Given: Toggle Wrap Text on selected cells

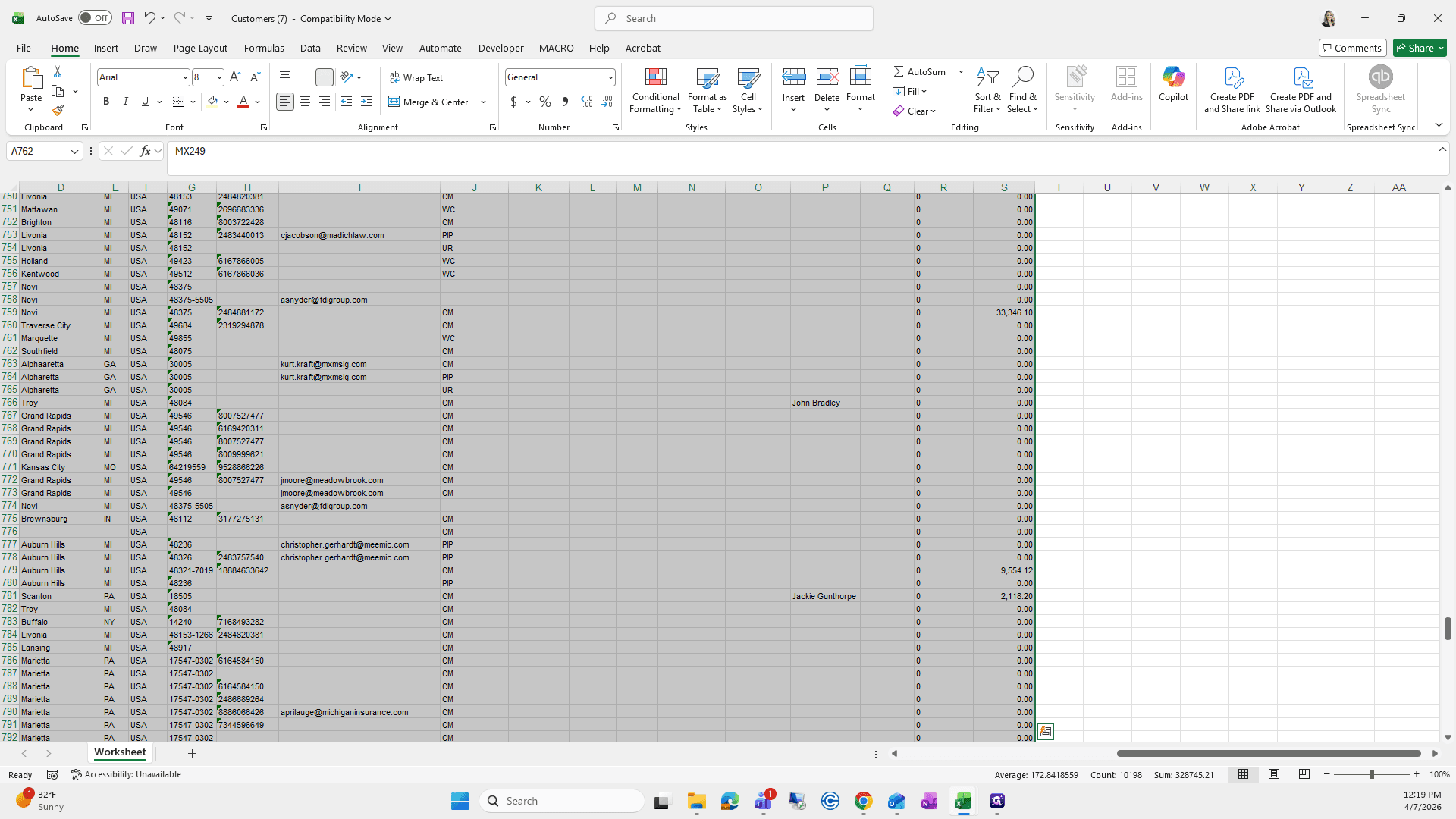Looking at the screenshot, I should tap(416, 77).
